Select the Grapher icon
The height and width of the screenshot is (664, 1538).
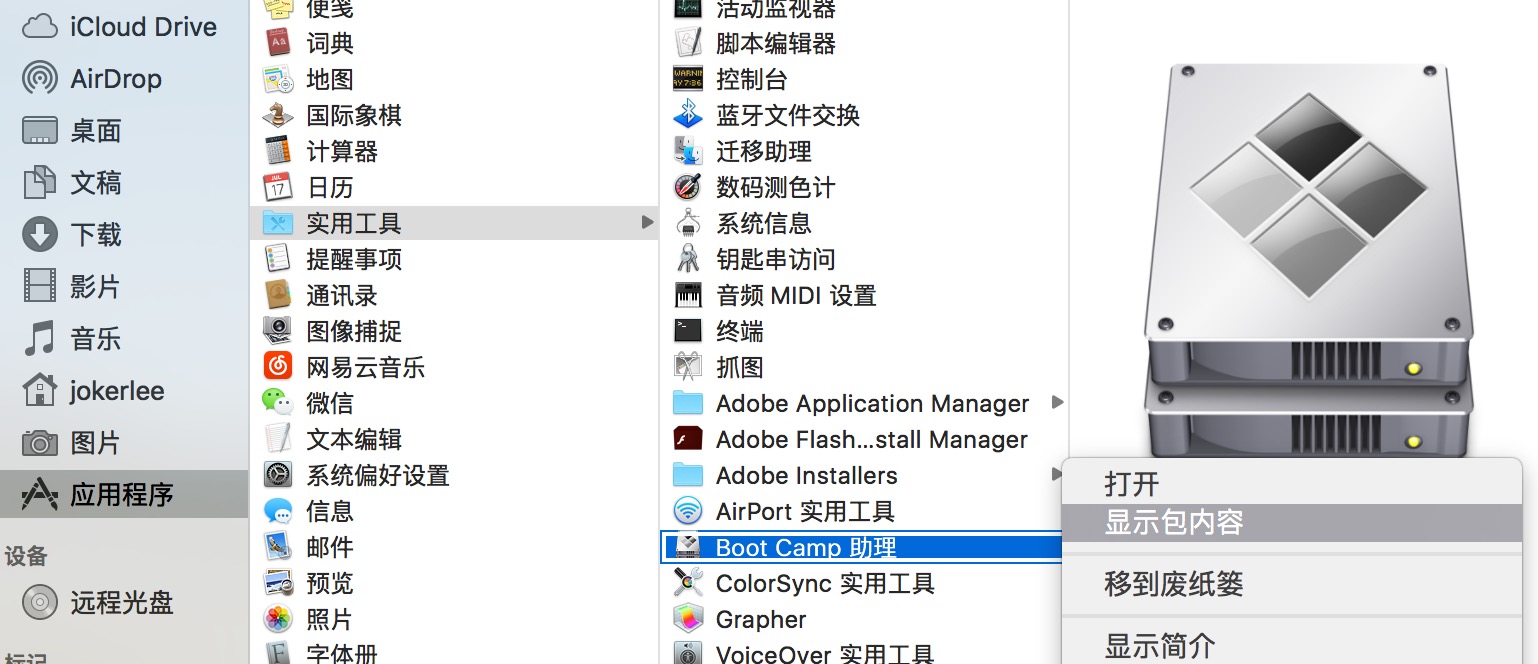click(x=688, y=619)
